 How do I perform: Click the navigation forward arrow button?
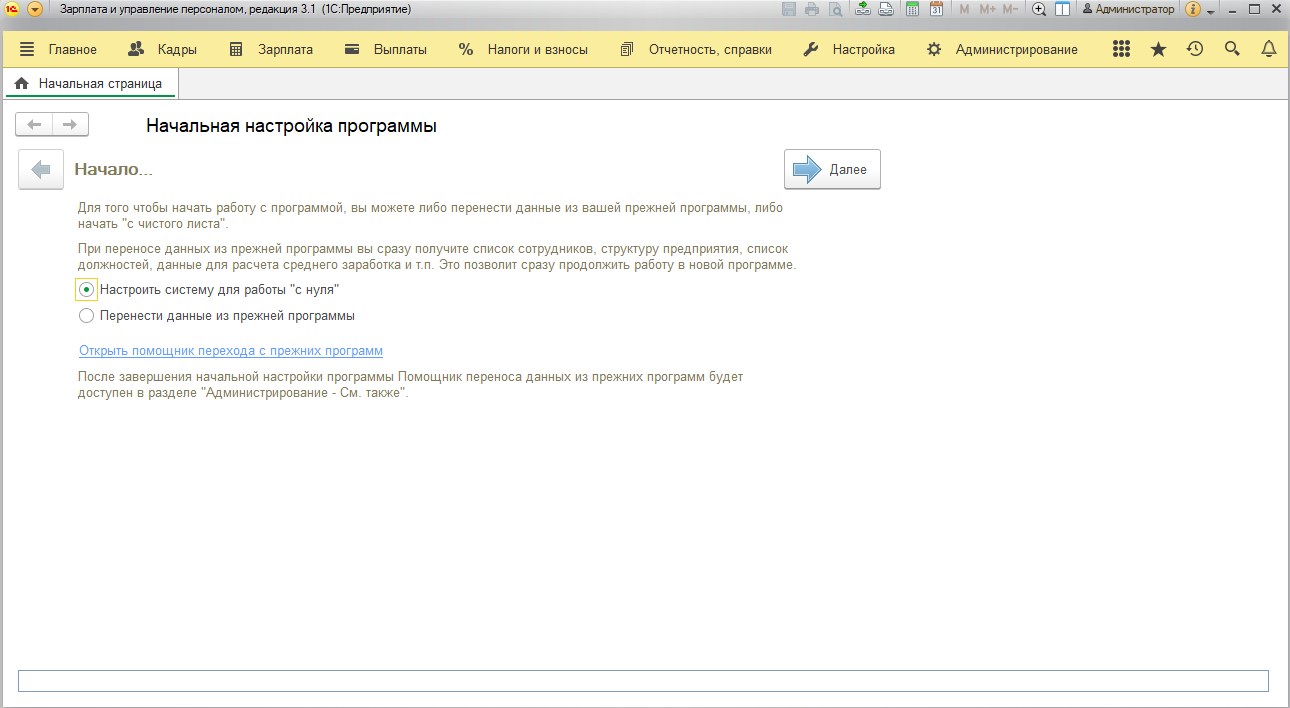(70, 124)
